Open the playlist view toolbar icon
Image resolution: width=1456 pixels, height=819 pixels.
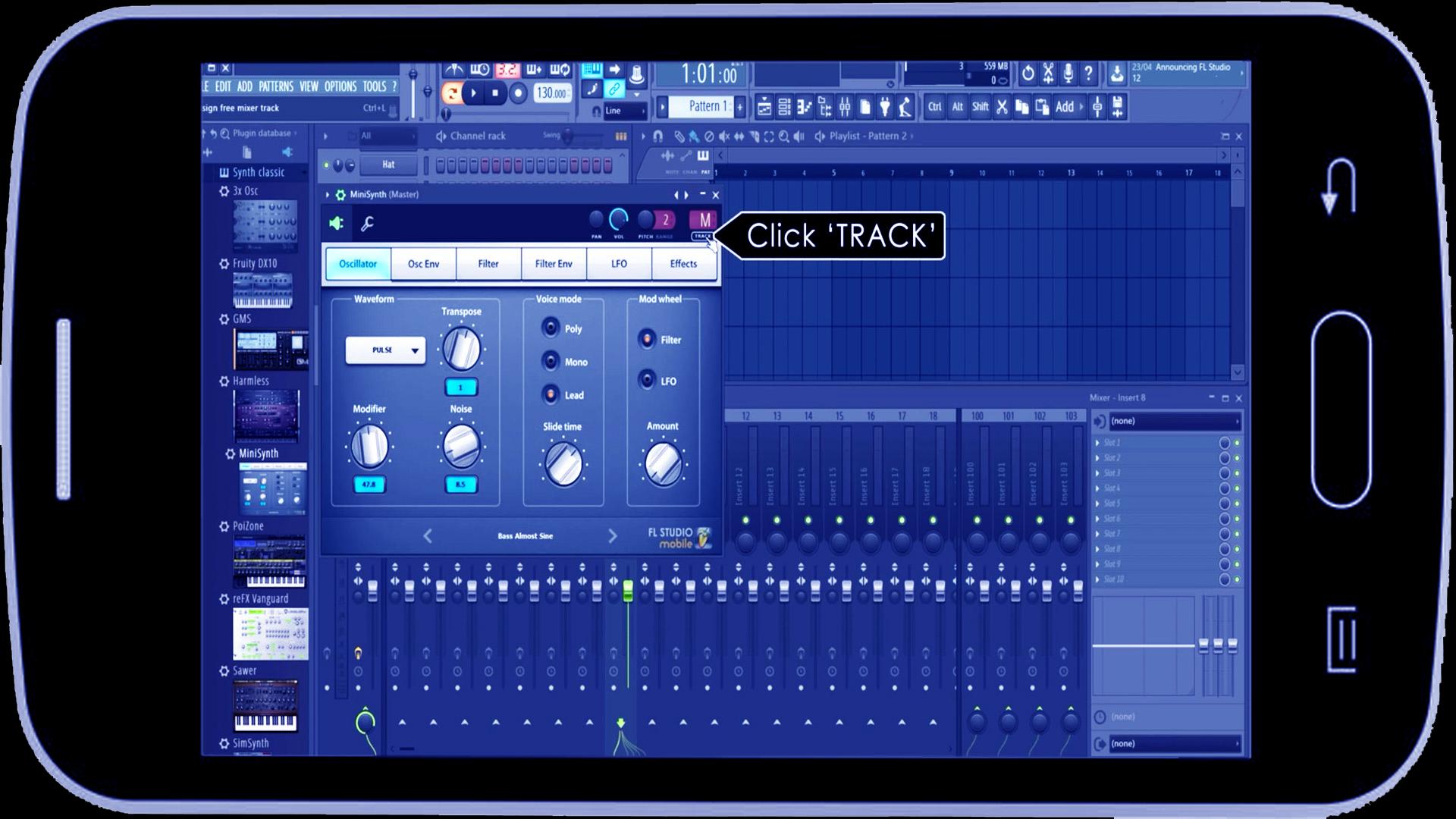[764, 107]
